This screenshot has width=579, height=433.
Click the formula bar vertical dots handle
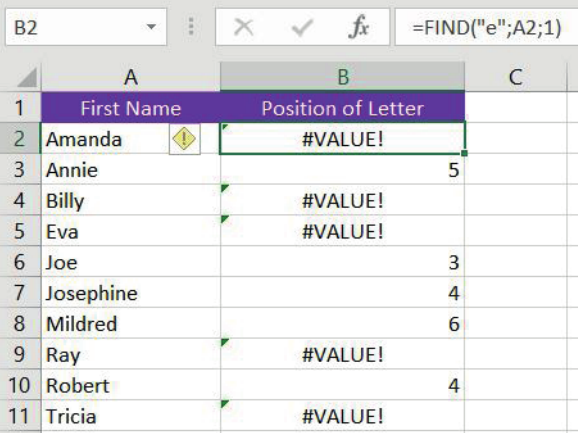click(191, 27)
